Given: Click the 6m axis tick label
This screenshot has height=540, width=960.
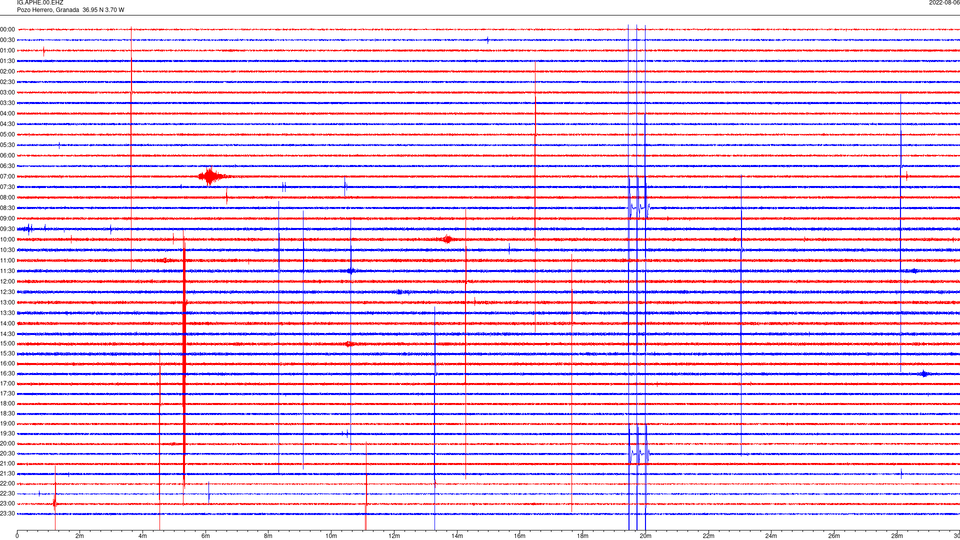Looking at the screenshot, I should click(206, 536).
